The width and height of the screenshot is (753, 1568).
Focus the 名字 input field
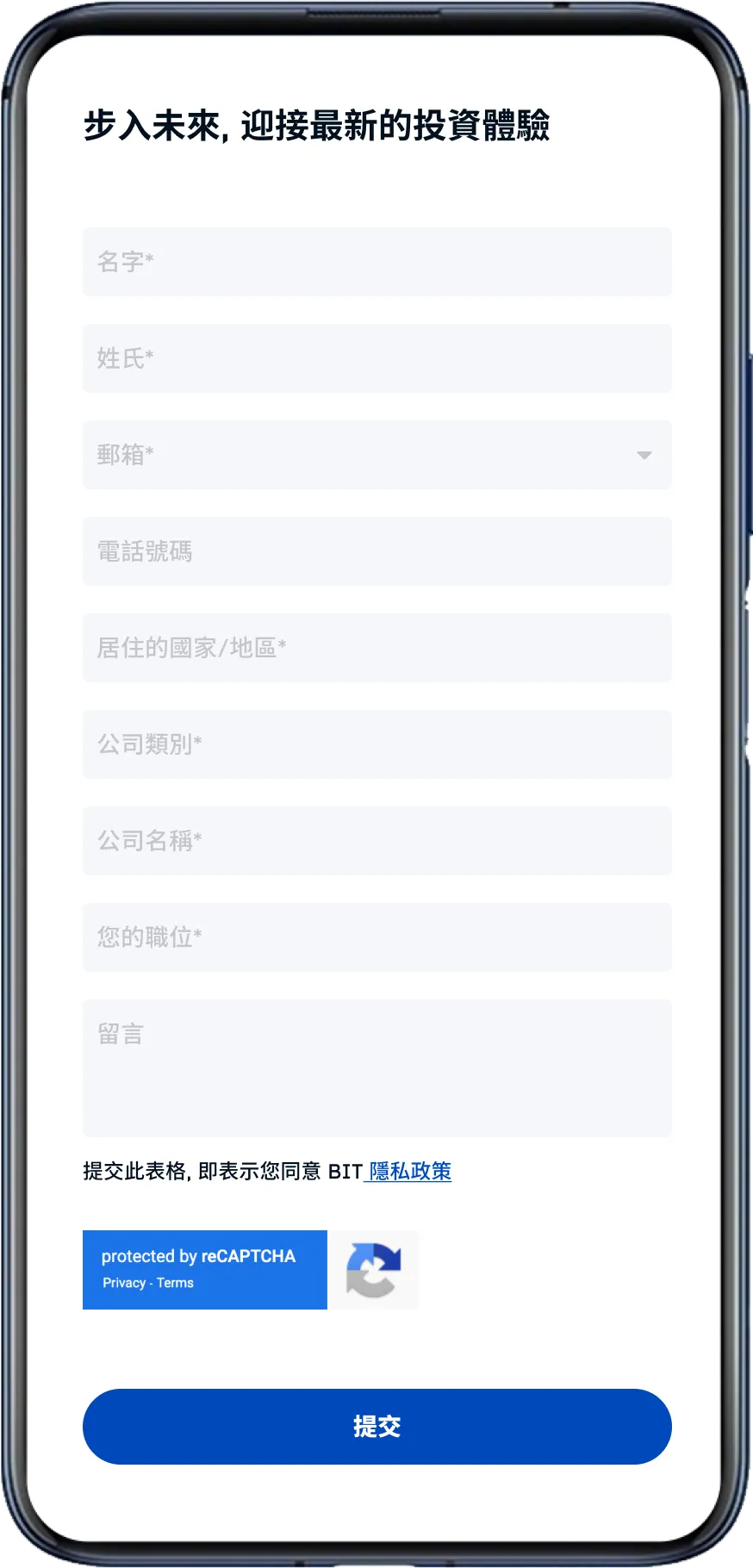377,262
